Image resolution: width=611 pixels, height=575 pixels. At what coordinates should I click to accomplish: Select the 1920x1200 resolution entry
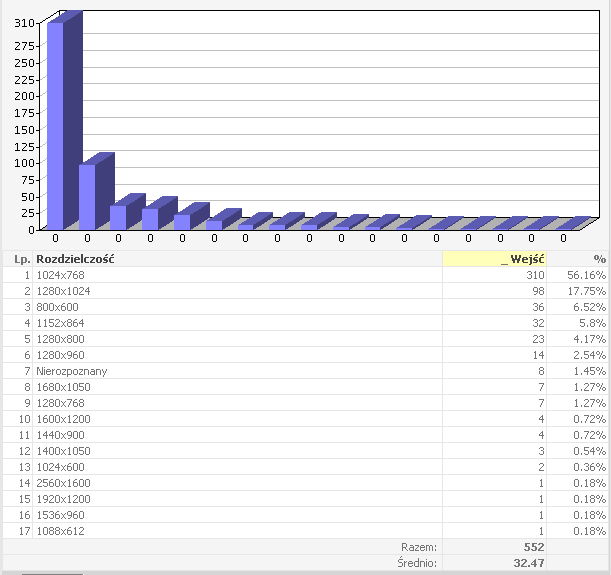(63, 499)
